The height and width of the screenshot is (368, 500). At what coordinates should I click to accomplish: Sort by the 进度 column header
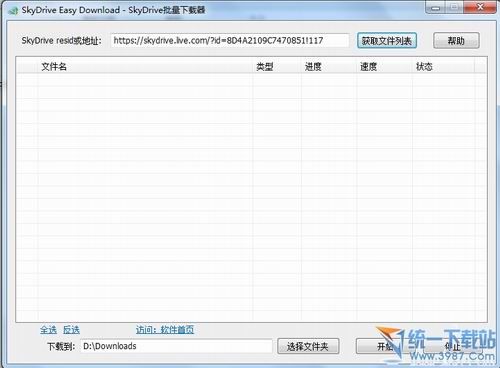329,67
